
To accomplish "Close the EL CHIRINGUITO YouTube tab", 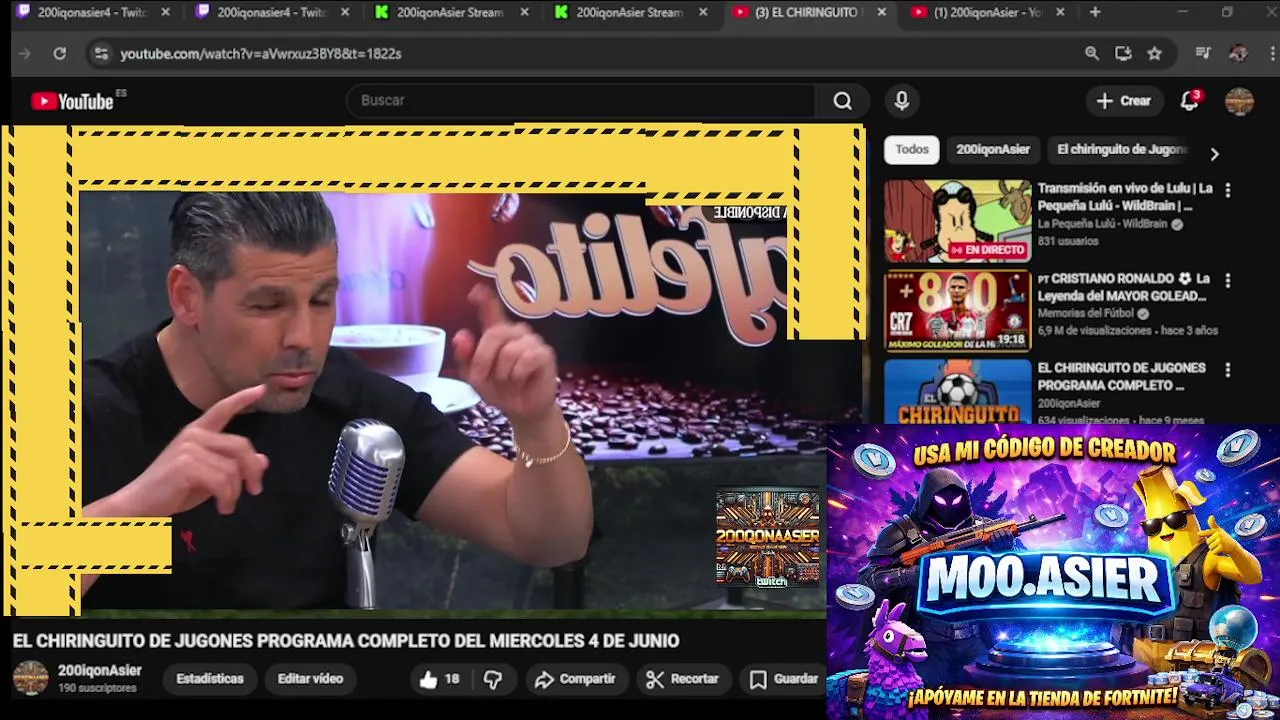I will (881, 12).
